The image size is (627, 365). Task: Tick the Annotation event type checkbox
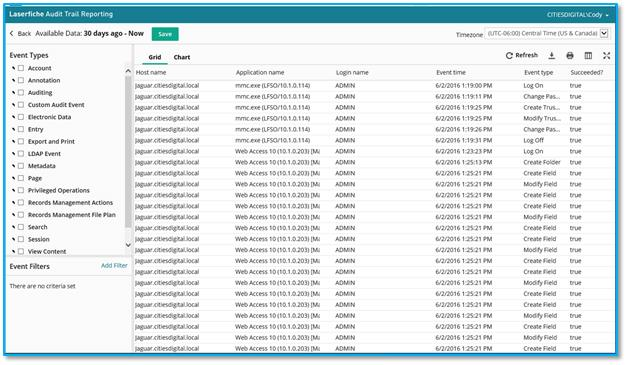(21, 80)
